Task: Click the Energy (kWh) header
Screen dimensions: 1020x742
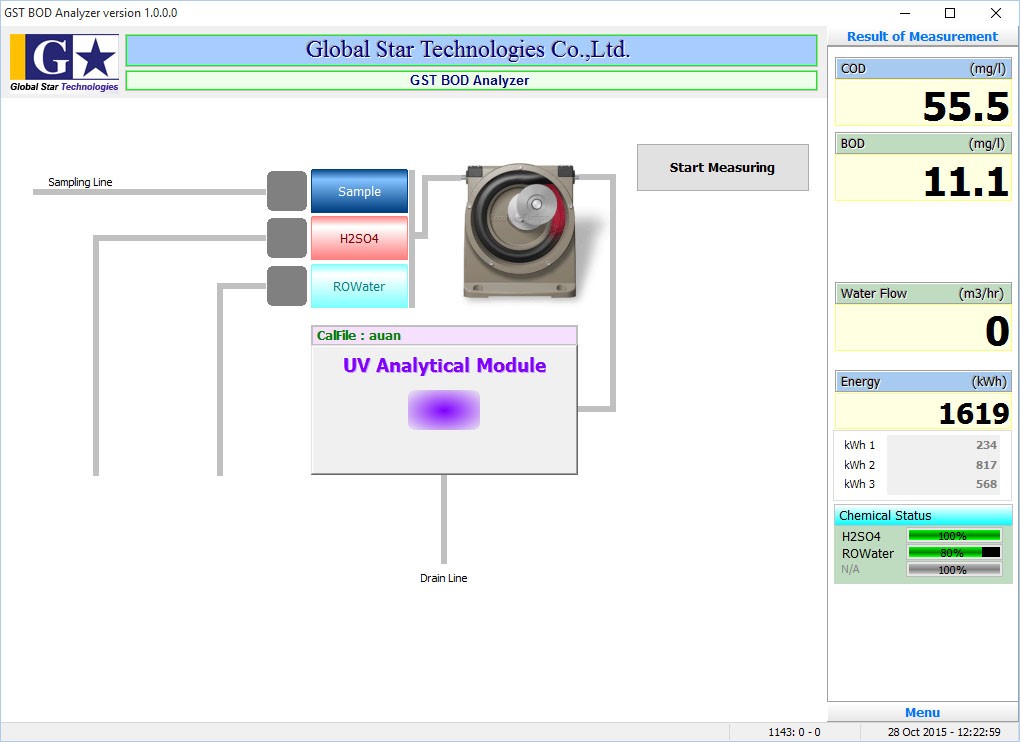Action: [923, 382]
